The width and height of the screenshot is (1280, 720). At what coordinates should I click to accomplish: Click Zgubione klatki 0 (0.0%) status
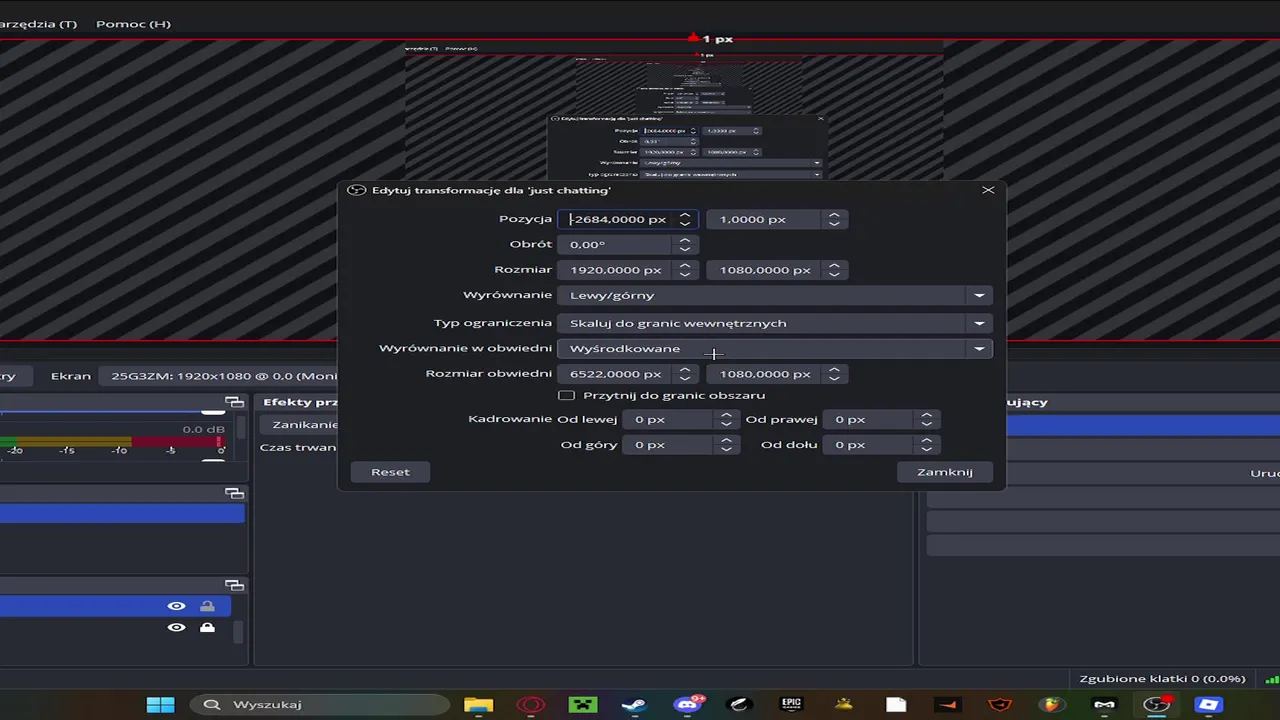click(x=1162, y=679)
